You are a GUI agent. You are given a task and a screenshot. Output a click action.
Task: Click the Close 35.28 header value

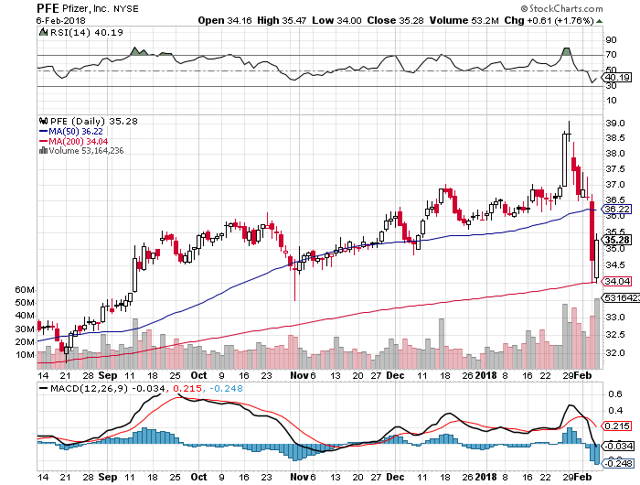(395, 20)
